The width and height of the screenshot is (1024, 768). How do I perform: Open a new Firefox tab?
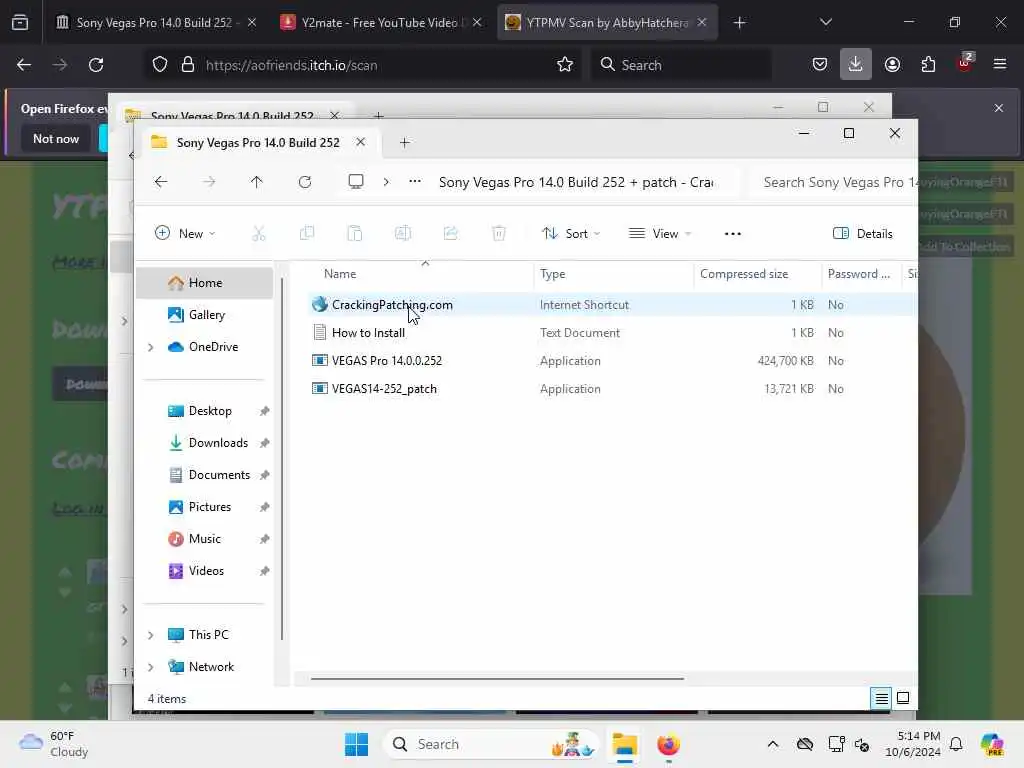point(739,23)
